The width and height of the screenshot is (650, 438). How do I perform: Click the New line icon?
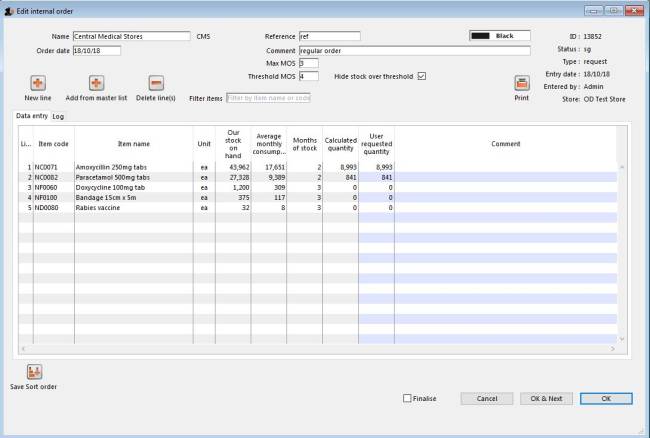tap(38, 84)
